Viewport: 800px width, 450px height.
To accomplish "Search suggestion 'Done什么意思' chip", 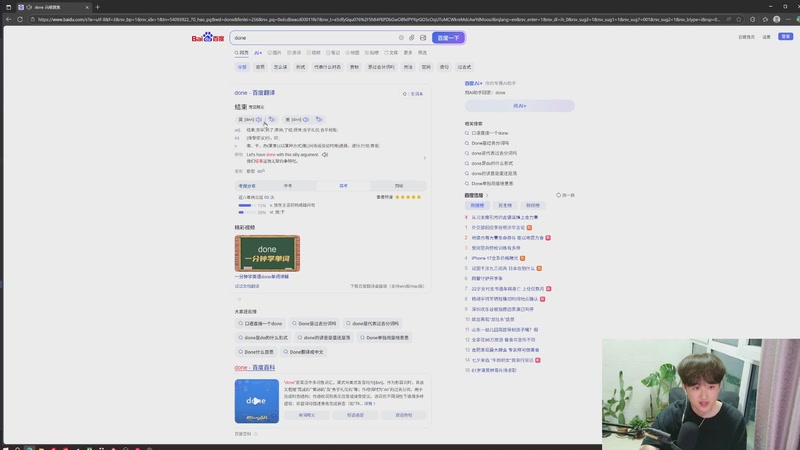I will 256,352.
